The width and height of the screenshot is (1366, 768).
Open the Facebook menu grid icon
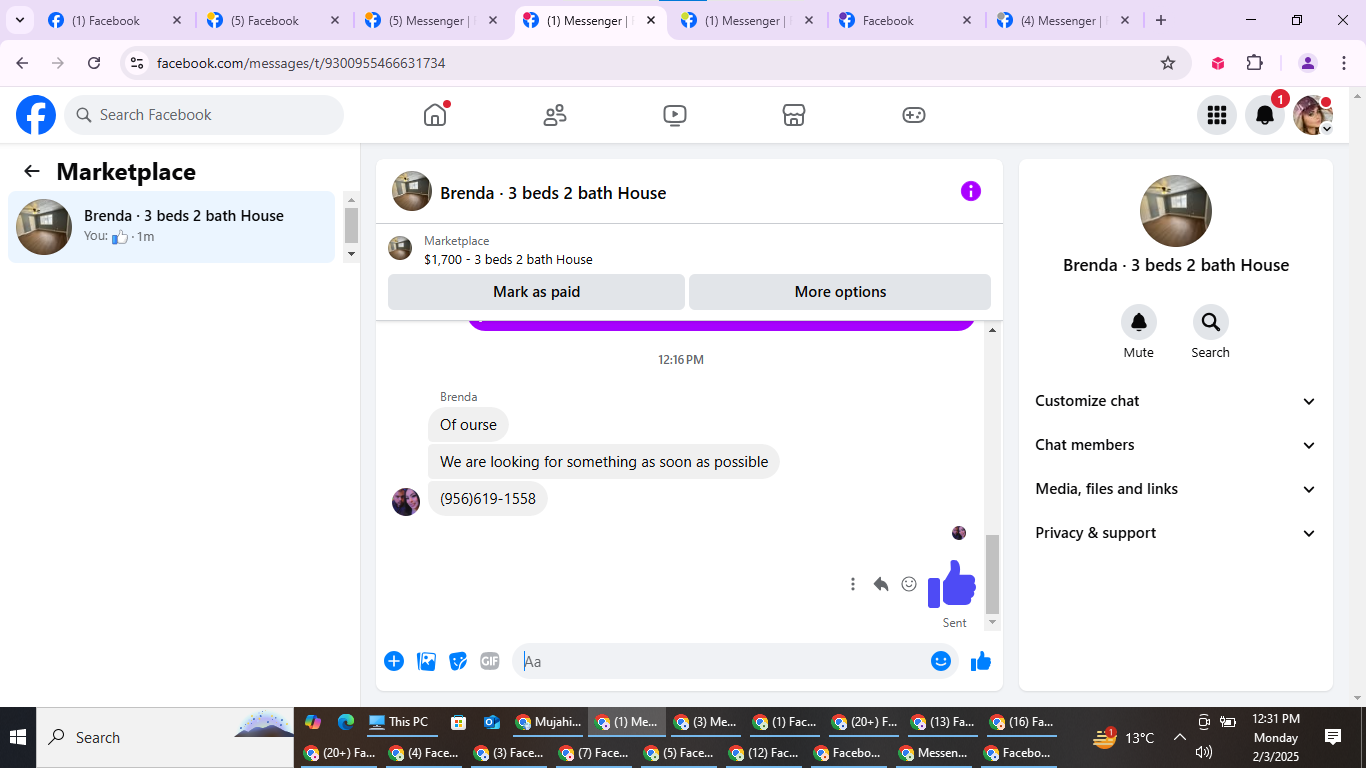click(1217, 115)
